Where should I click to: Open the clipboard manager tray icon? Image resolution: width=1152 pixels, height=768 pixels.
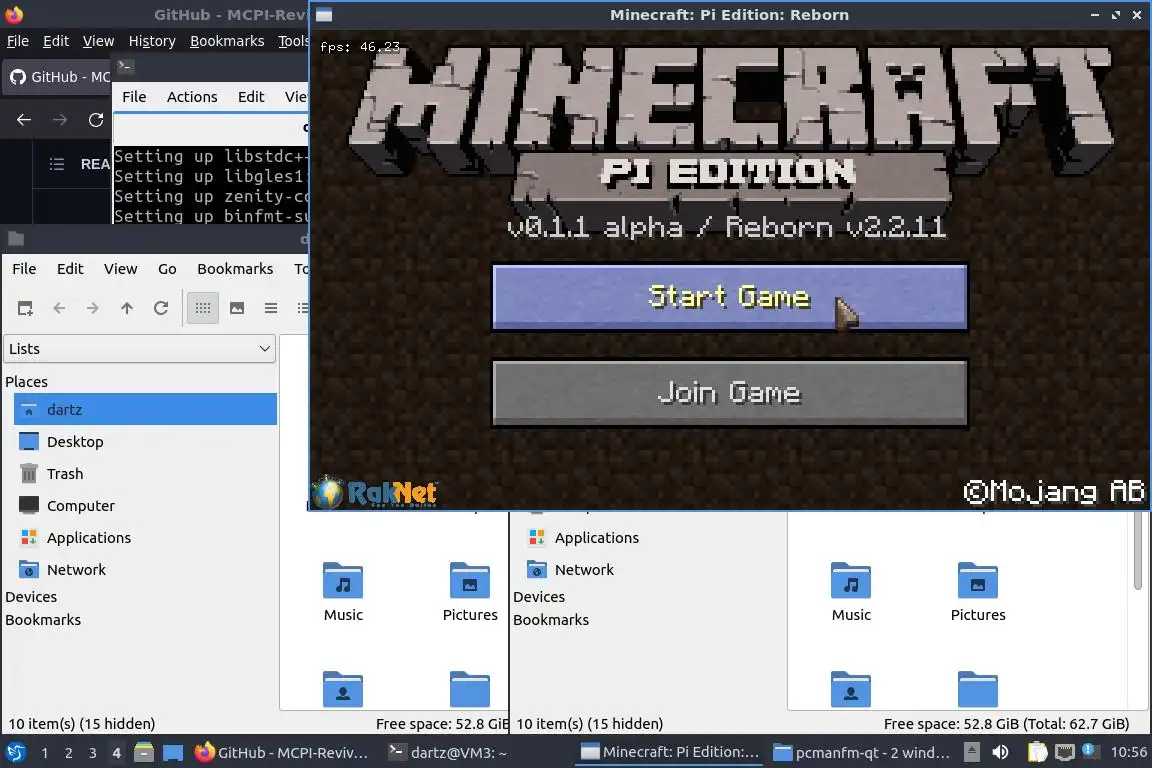coord(1037,753)
